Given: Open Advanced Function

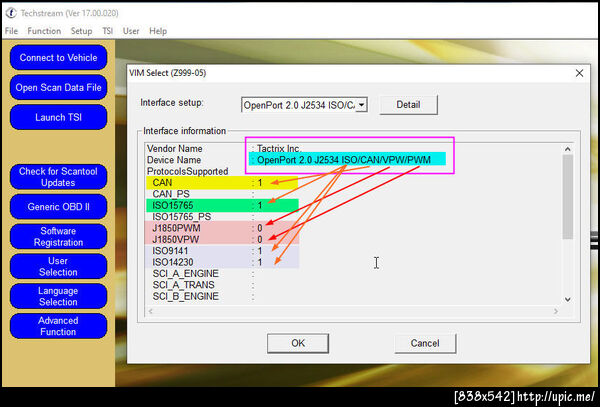Looking at the screenshot, I should point(59,326).
